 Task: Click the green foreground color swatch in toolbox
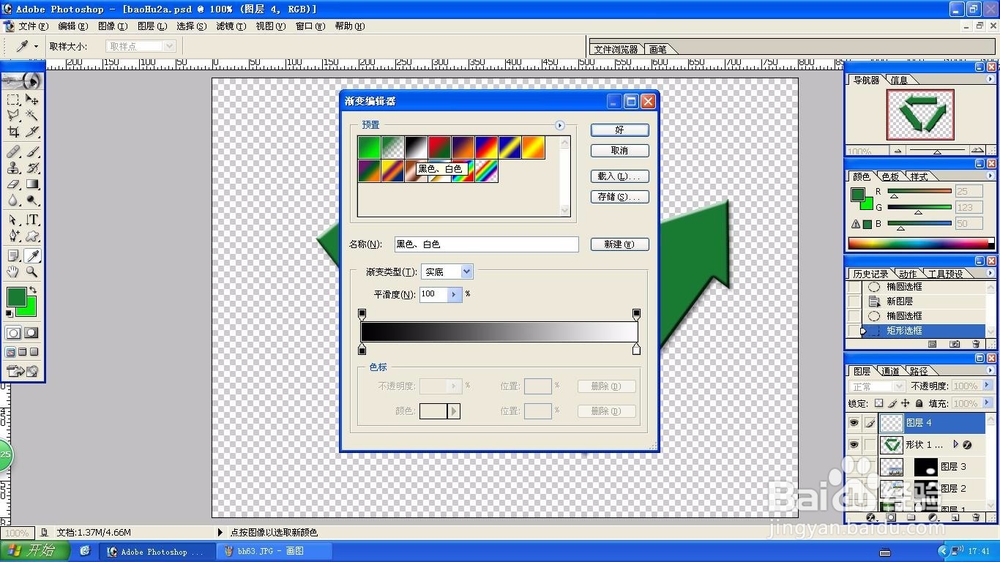[17, 297]
